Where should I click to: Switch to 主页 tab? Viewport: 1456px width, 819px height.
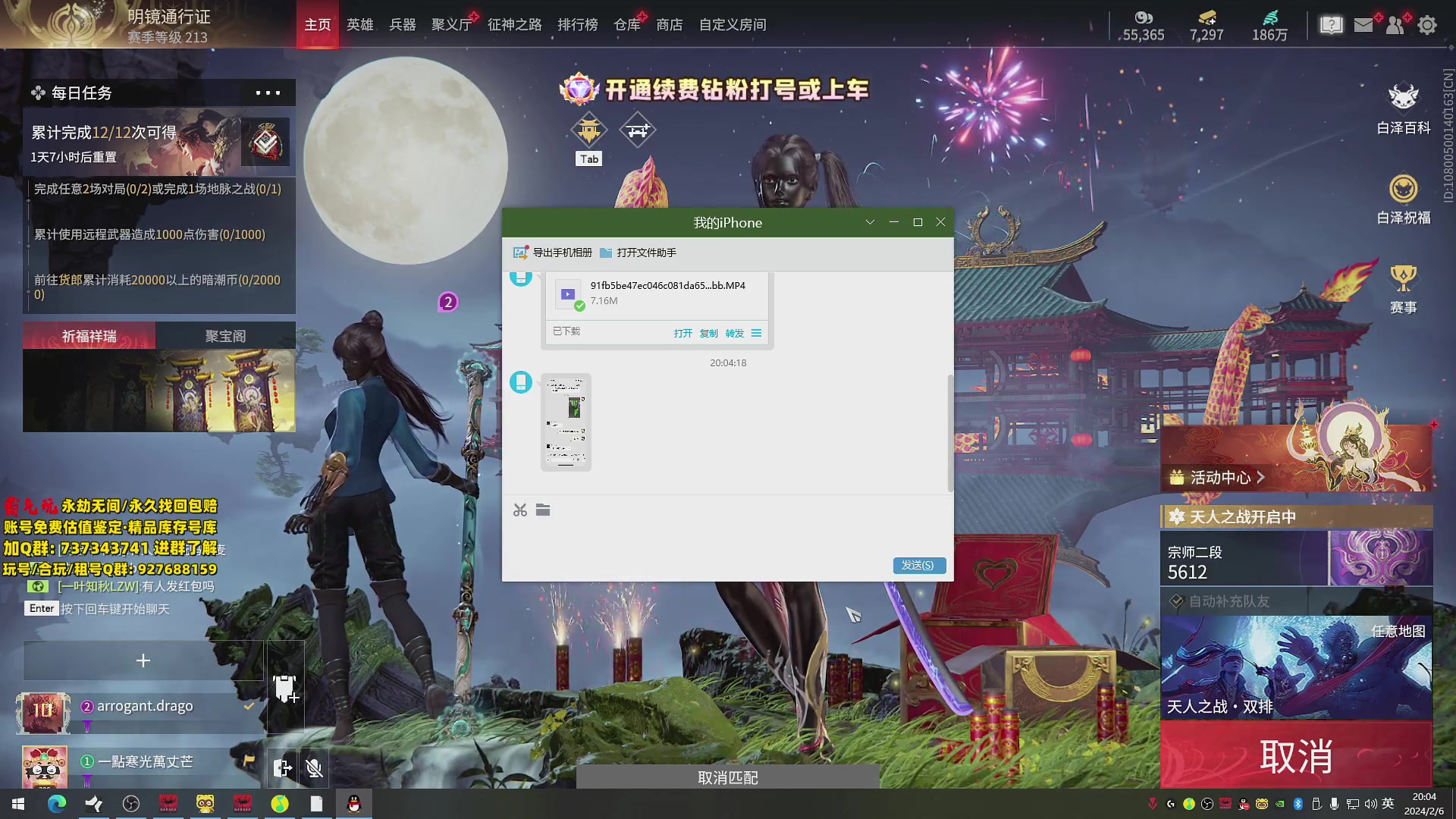[x=318, y=25]
